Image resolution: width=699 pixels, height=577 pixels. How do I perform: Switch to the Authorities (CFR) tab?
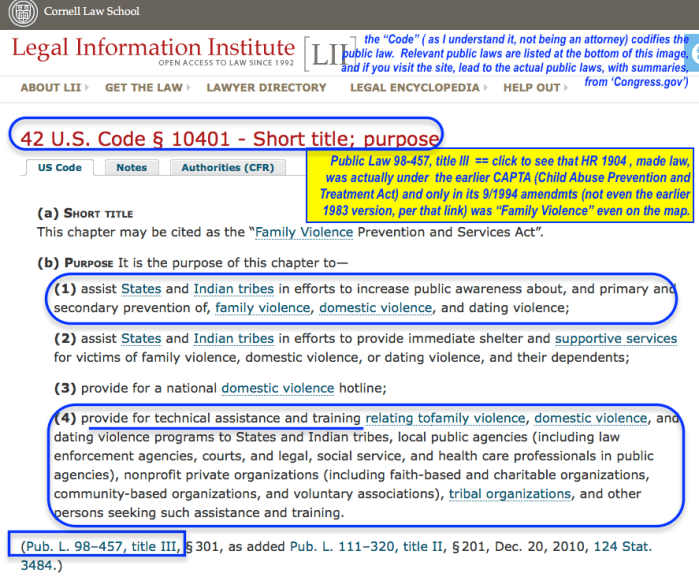pos(227,168)
